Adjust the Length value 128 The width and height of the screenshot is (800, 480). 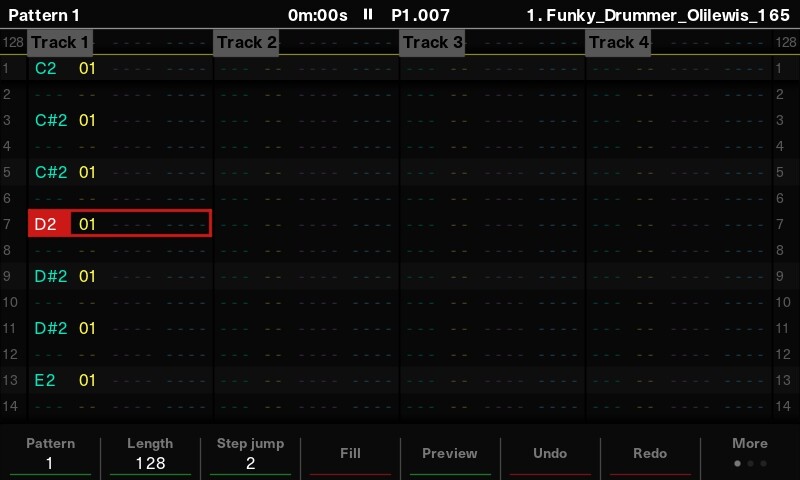tap(150, 463)
